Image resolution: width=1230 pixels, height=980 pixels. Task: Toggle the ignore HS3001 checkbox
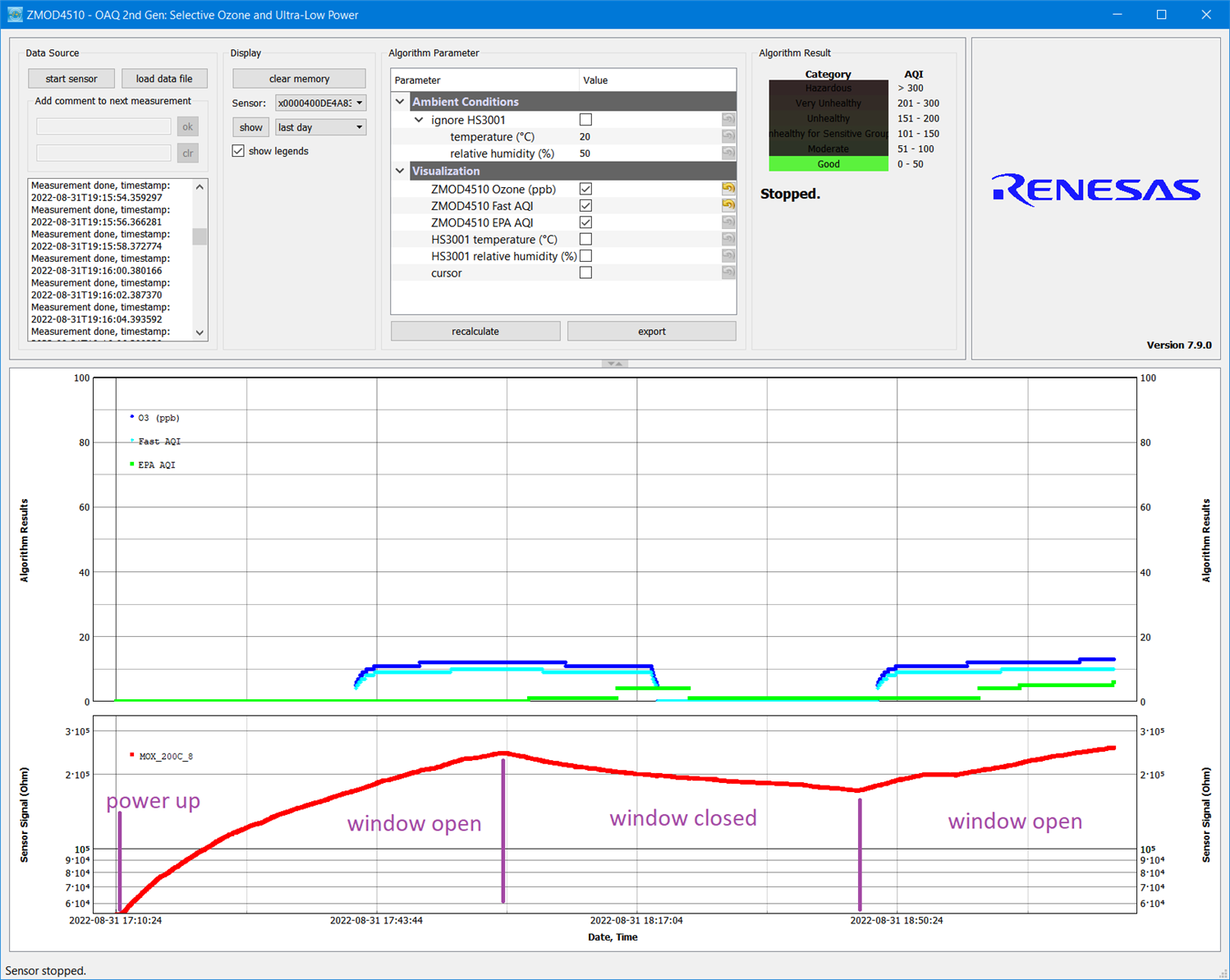[x=585, y=120]
